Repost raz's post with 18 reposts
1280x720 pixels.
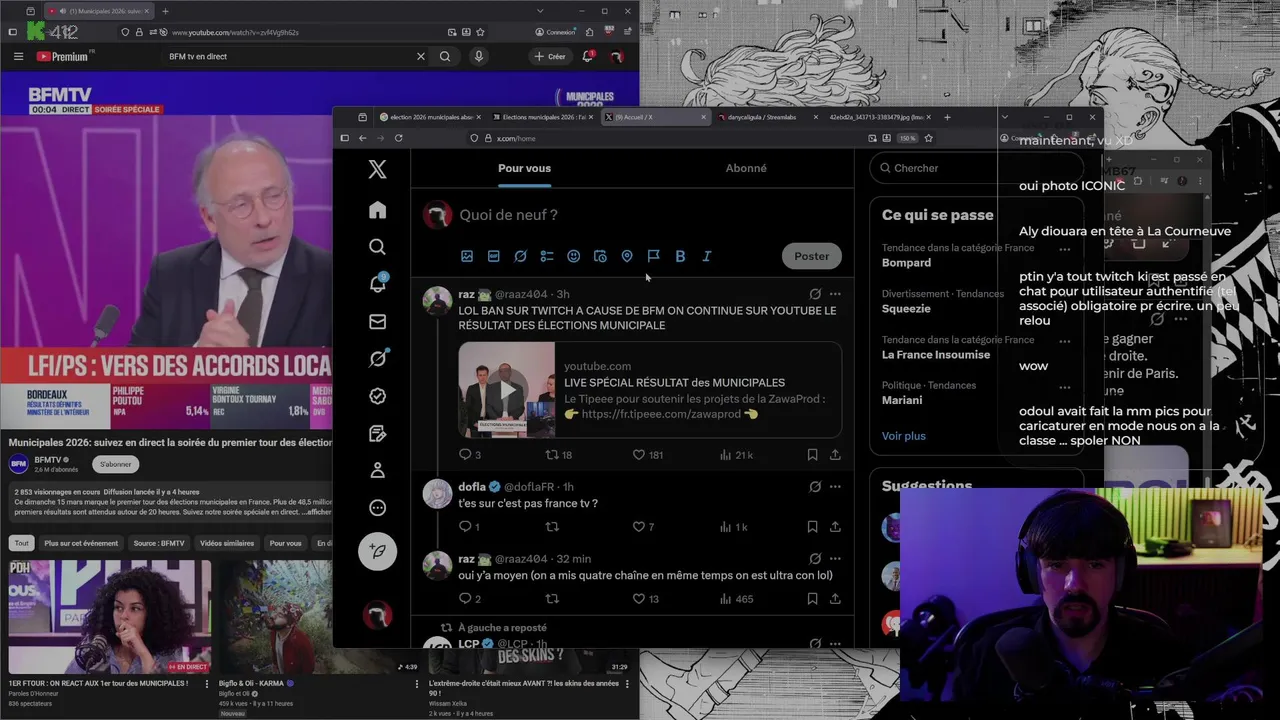point(559,455)
